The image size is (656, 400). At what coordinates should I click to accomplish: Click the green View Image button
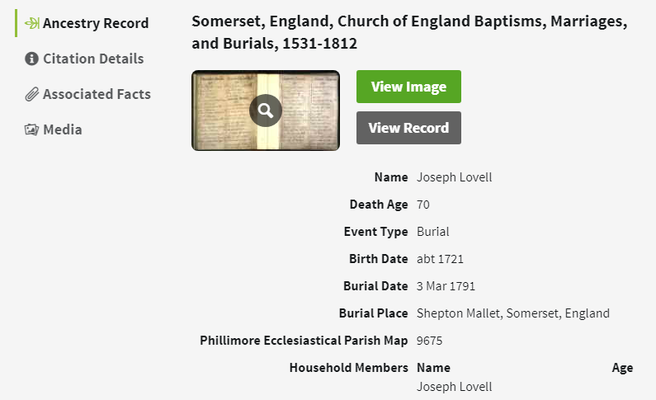(409, 87)
